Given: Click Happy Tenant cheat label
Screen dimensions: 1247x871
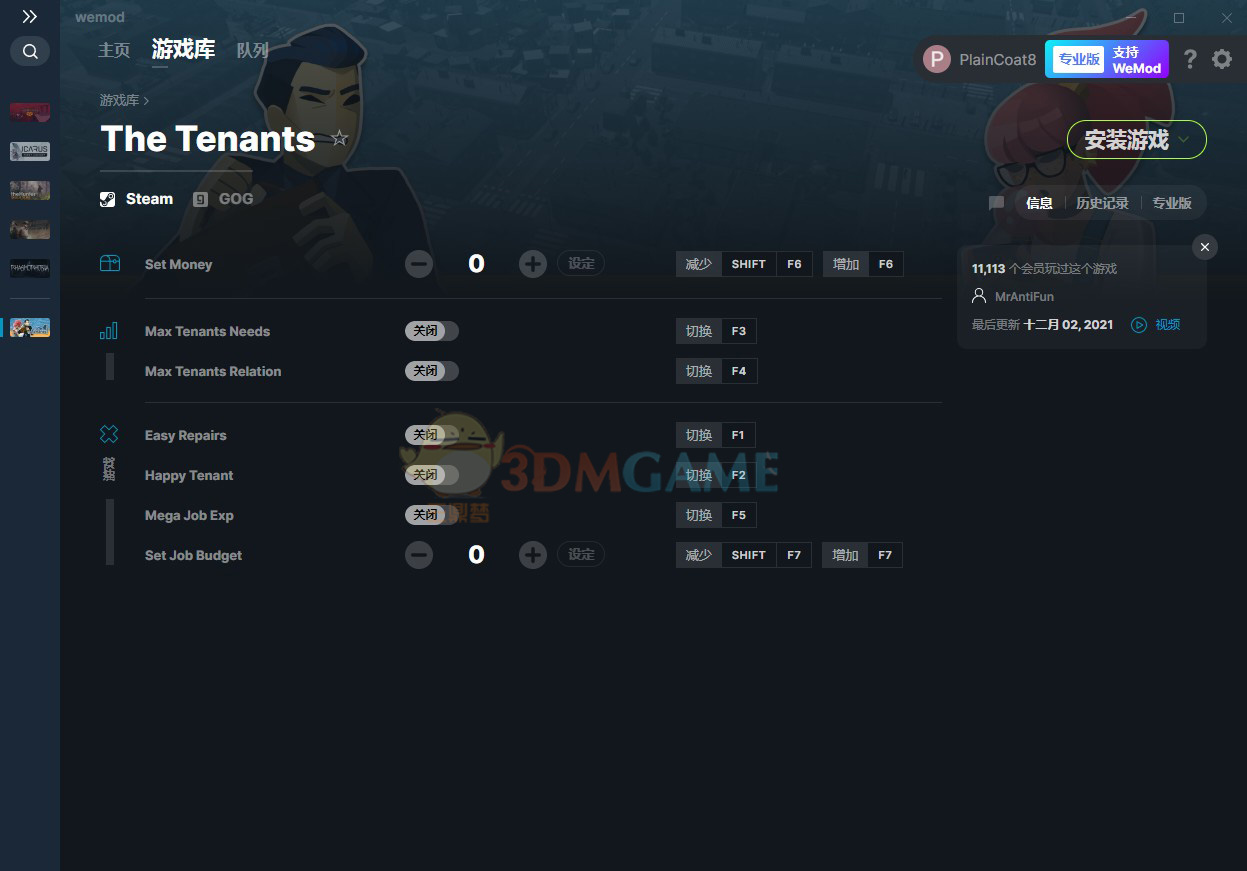Looking at the screenshot, I should tap(189, 475).
